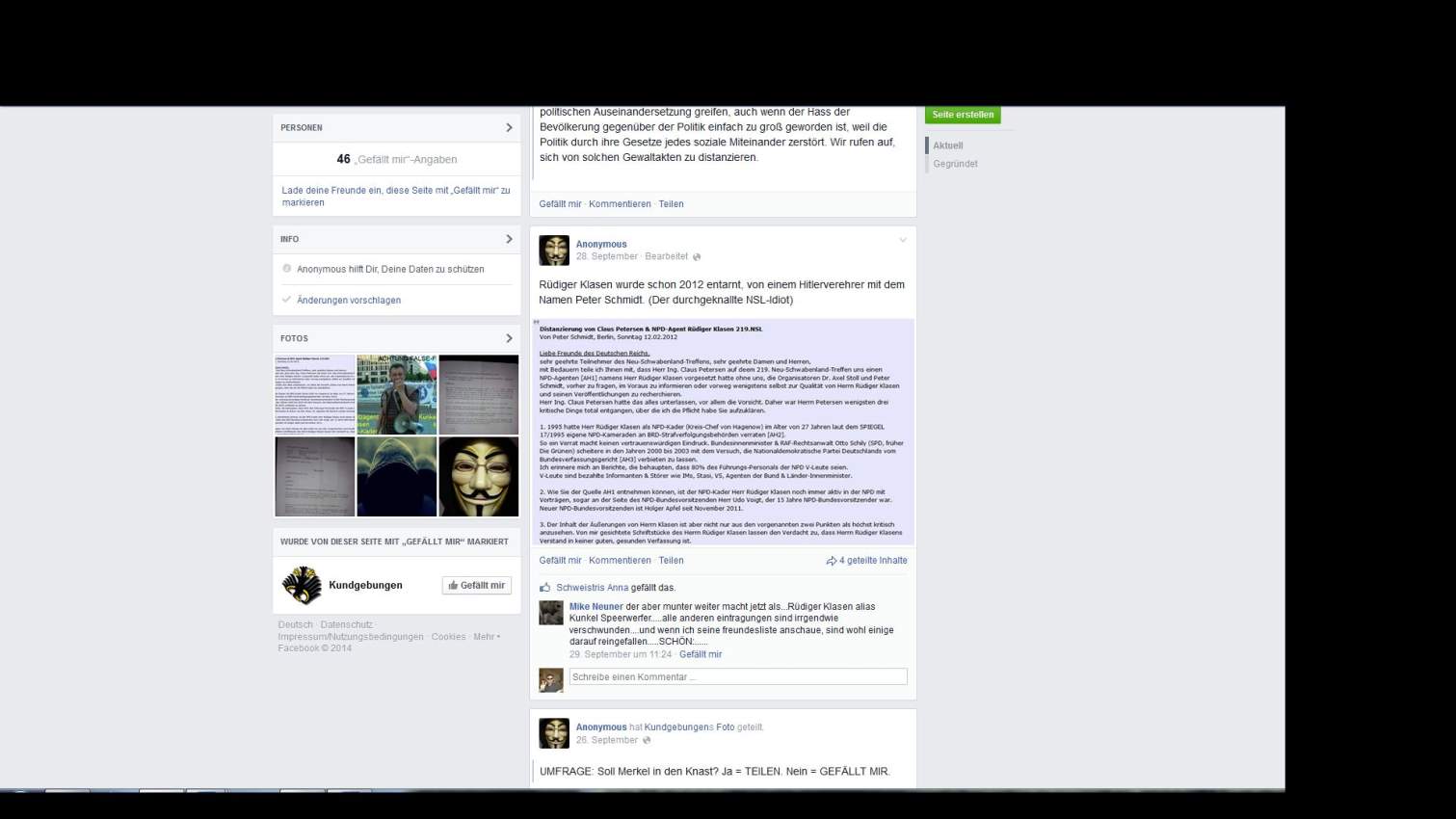Open the 4 geteilte Inhalte link
Screen dimensions: 1456x819
pyautogui.click(x=873, y=560)
